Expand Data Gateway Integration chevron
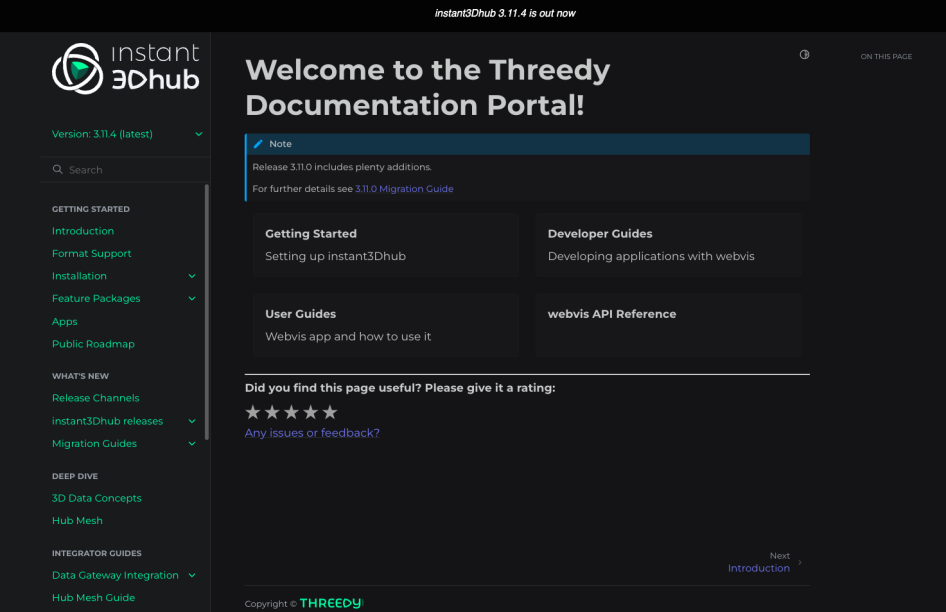Image resolution: width=946 pixels, height=612 pixels. pos(192,575)
